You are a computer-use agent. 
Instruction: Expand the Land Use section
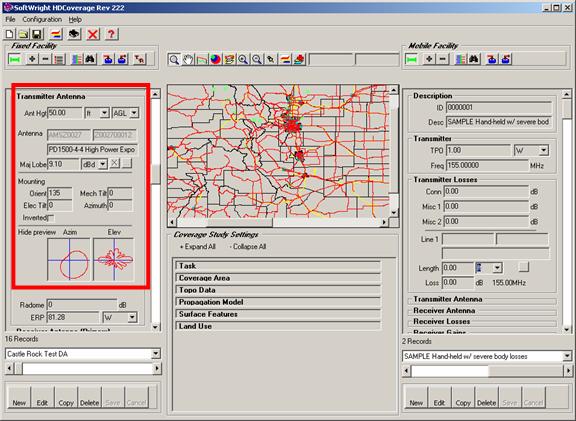coord(278,326)
